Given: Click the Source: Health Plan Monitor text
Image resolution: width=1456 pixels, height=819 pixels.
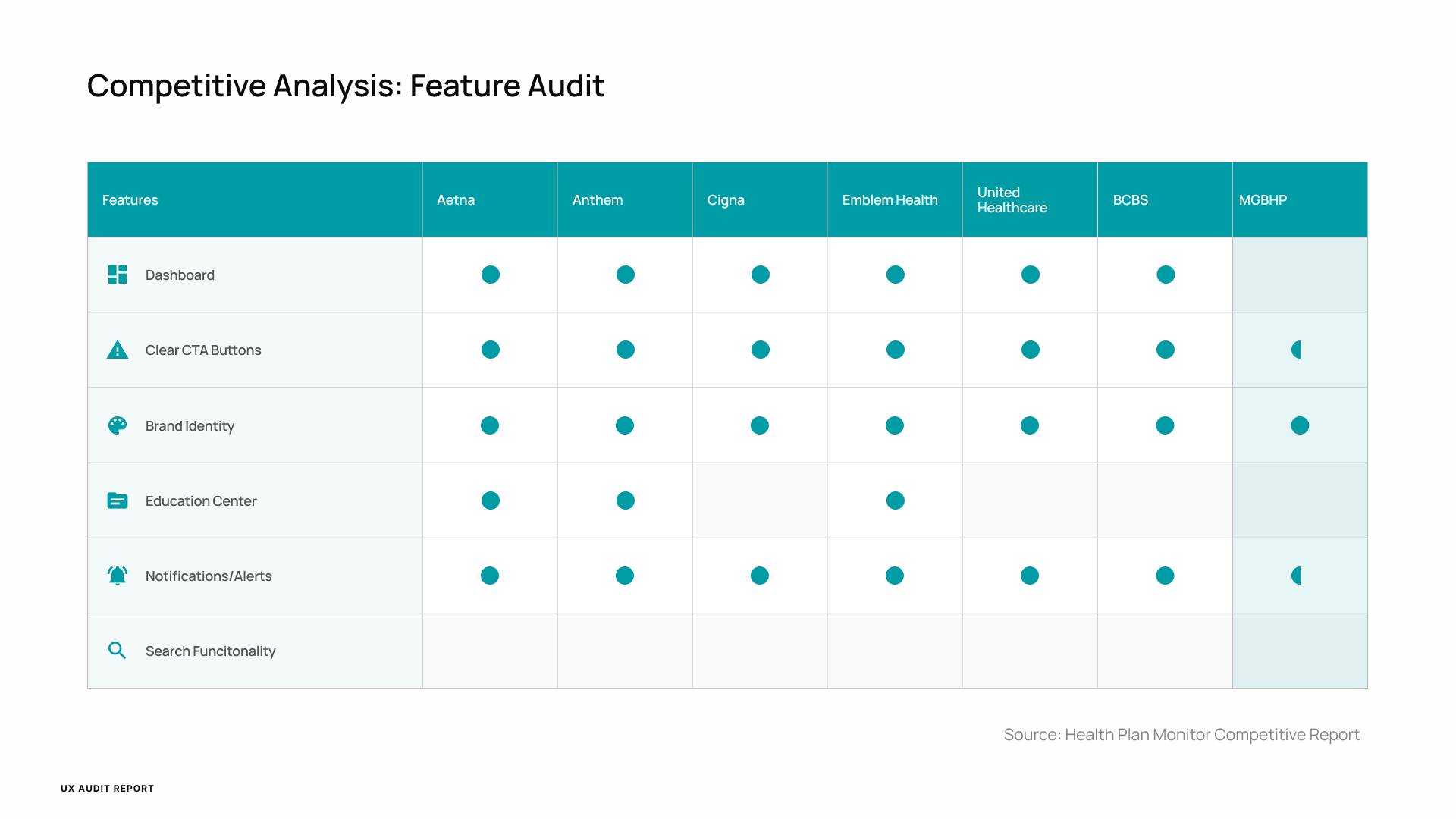Looking at the screenshot, I should 1181,734.
